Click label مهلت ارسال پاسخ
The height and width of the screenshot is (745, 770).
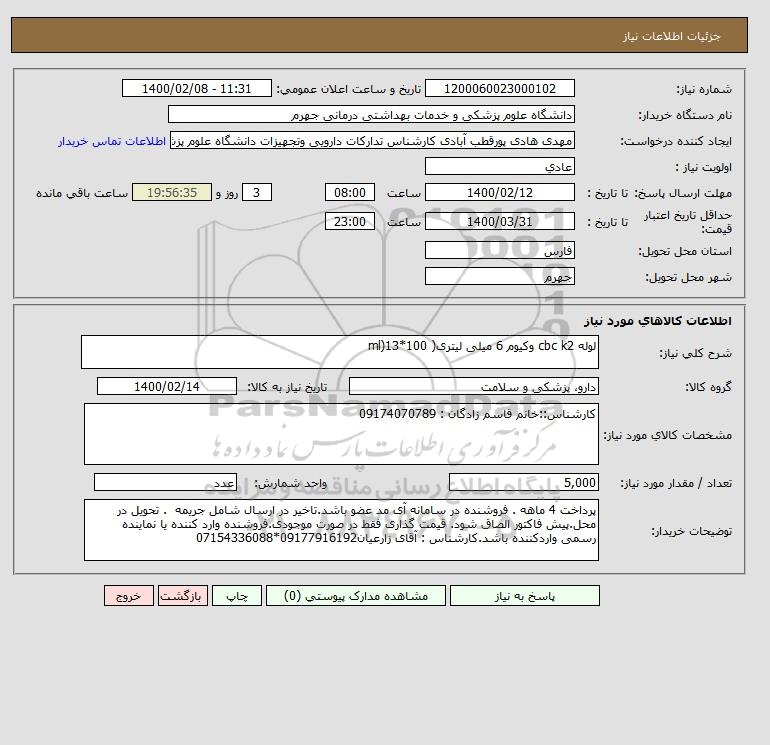[x=683, y=193]
